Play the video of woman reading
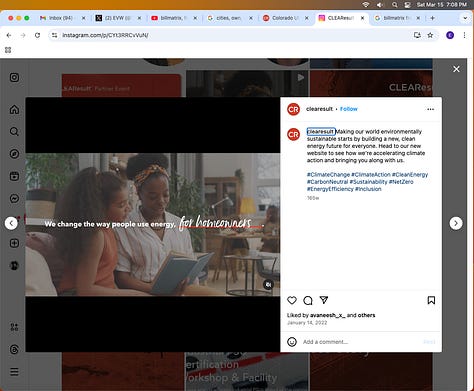The width and height of the screenshot is (474, 391). (x=153, y=224)
